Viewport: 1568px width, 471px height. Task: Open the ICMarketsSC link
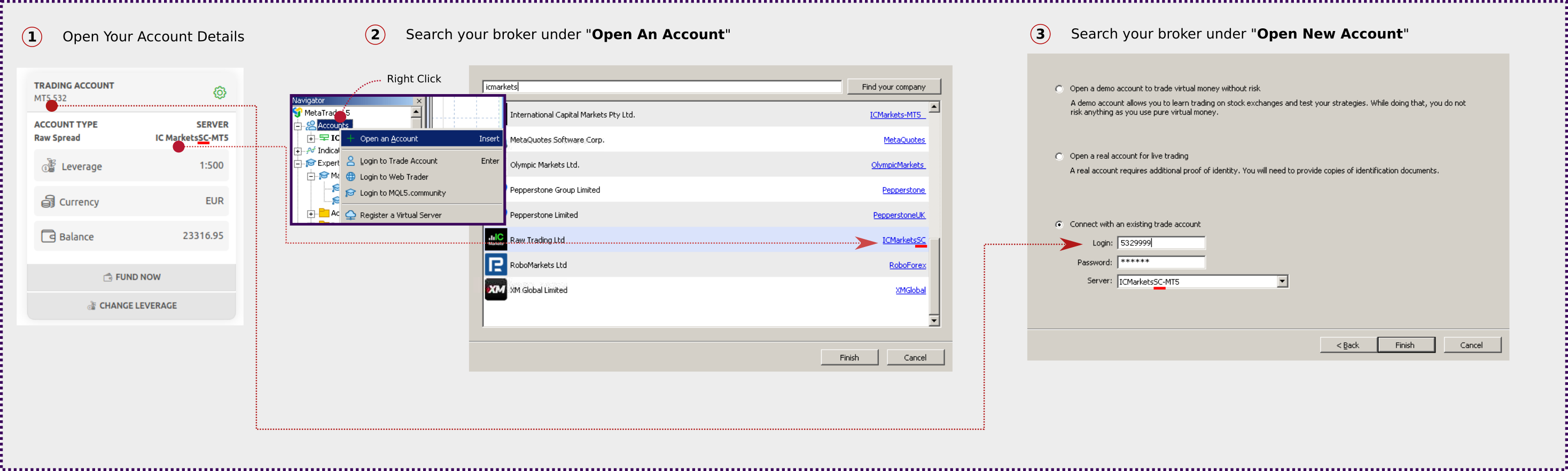click(904, 240)
